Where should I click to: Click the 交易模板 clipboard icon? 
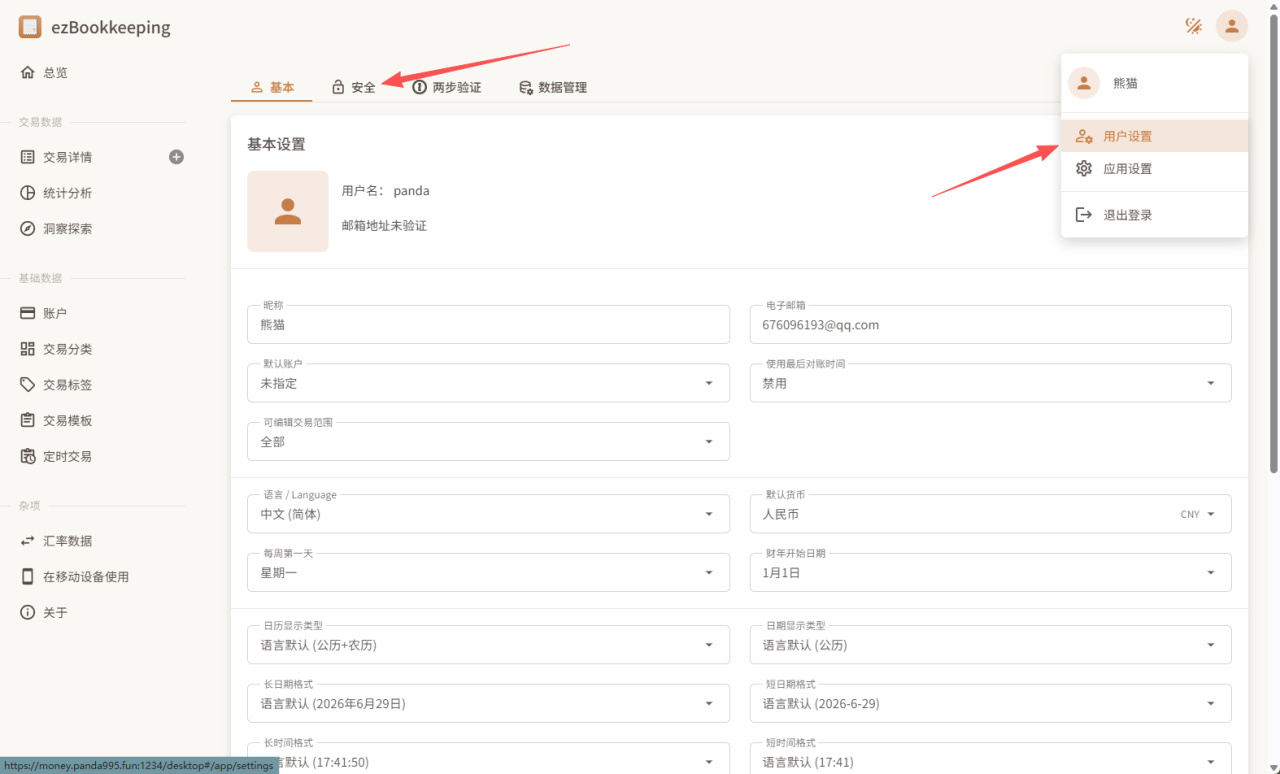point(27,421)
